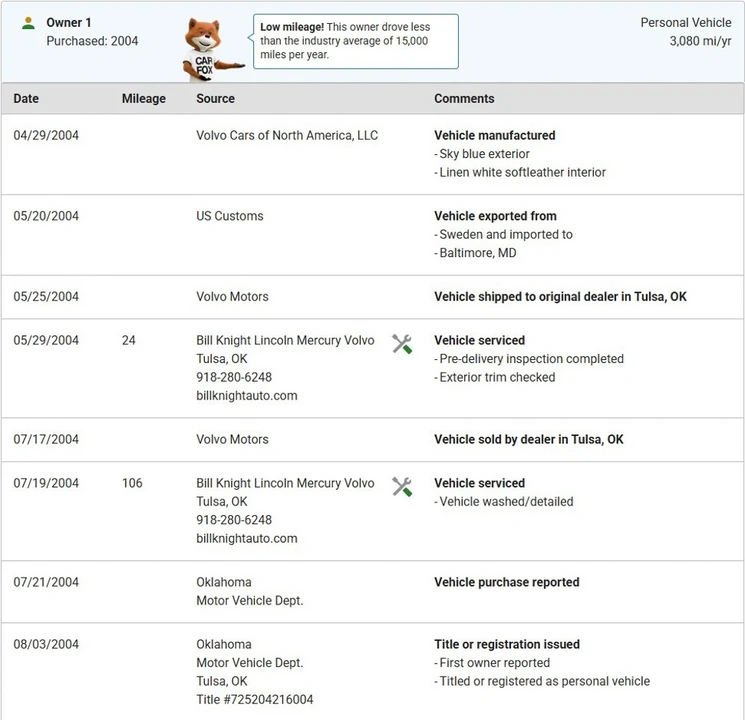
Task: Click Title or registration issued comment
Action: pos(507,644)
